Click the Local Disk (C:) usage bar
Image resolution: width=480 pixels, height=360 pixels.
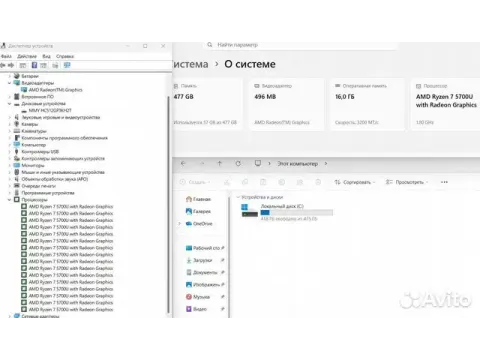297,212
